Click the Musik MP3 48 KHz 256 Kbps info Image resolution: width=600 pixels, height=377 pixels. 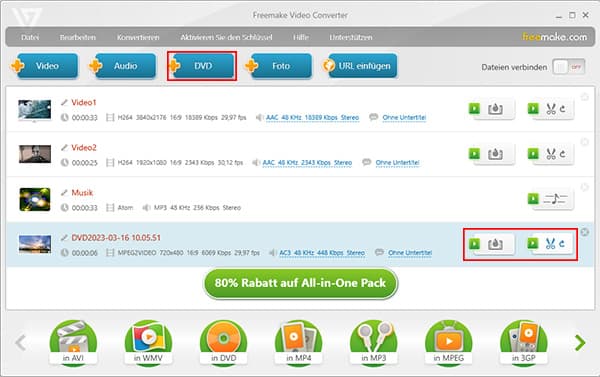pyautogui.click(x=197, y=208)
